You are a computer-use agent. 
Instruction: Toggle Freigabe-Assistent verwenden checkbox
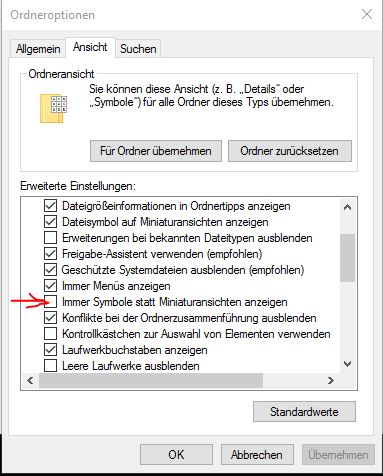pos(50,254)
